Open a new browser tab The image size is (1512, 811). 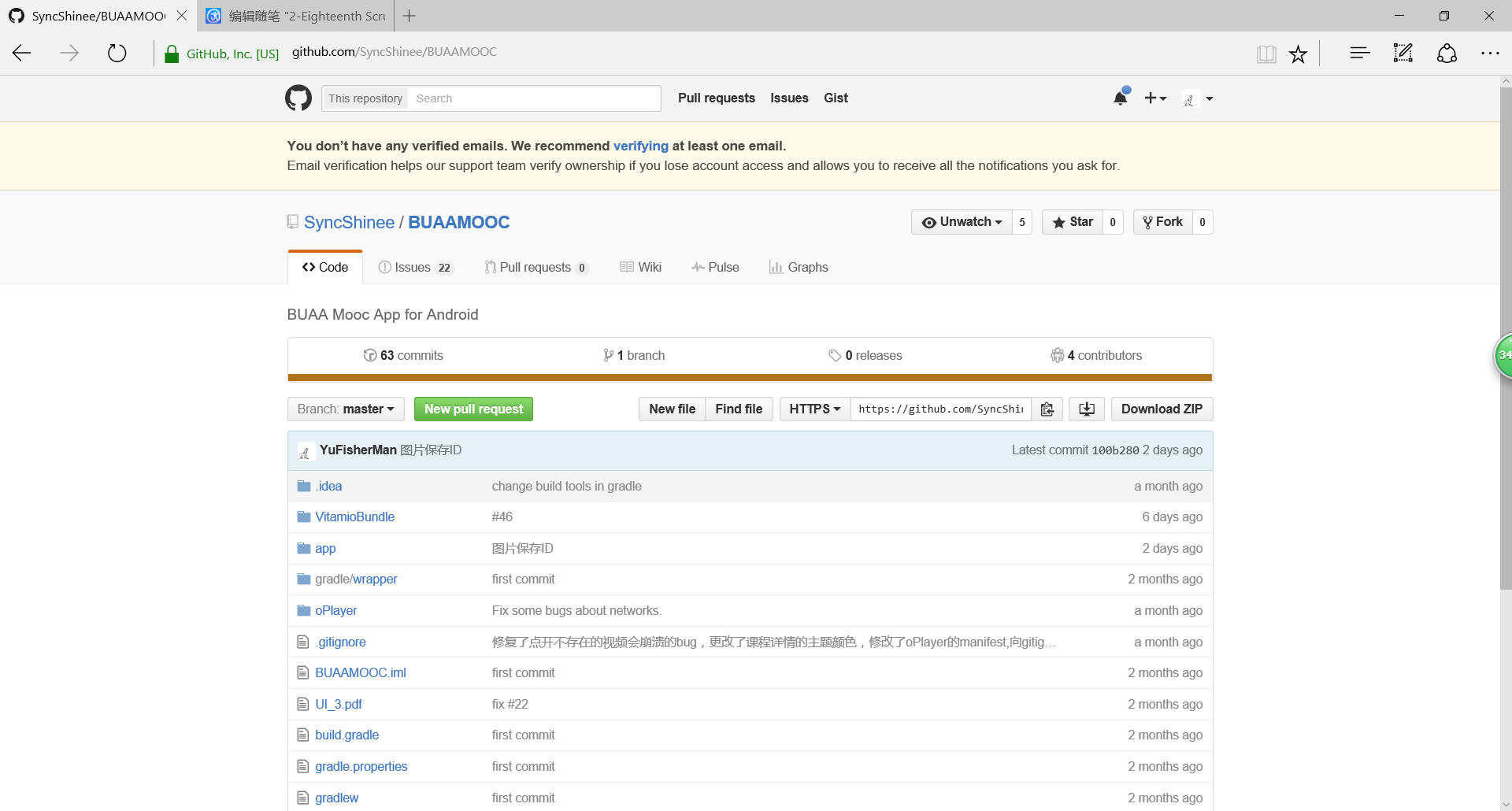pyautogui.click(x=409, y=16)
